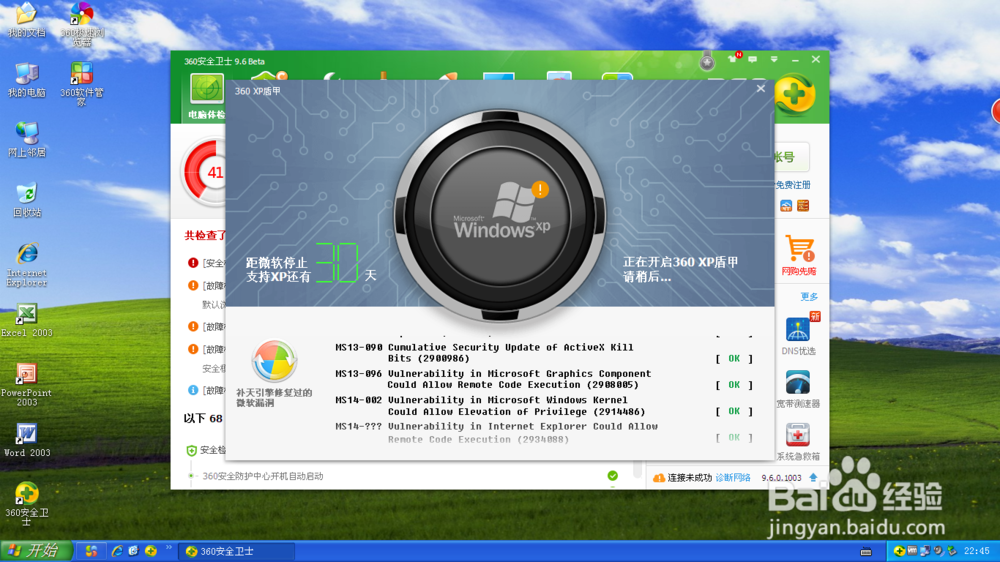Open the 开始 Start menu

click(36, 551)
